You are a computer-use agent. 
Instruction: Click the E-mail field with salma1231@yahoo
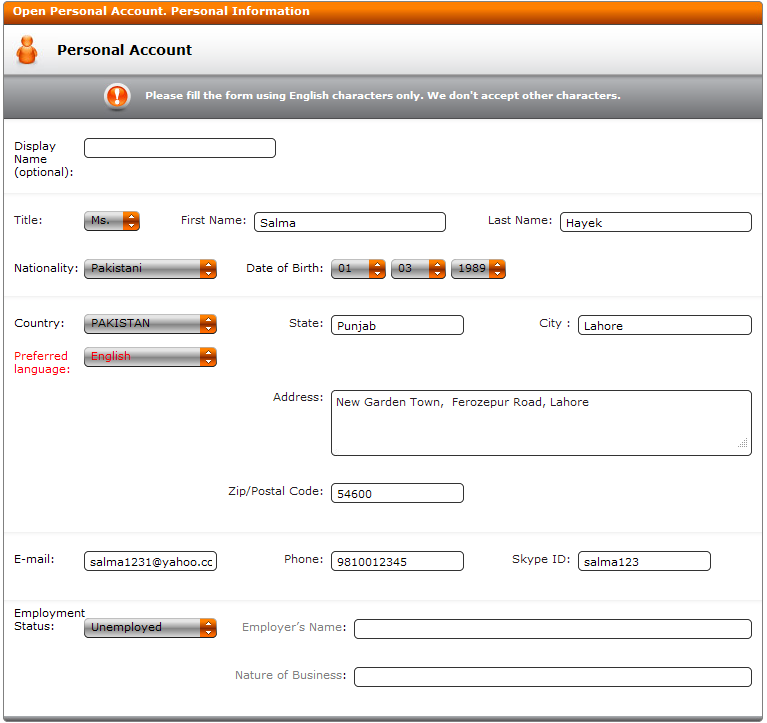[150, 561]
